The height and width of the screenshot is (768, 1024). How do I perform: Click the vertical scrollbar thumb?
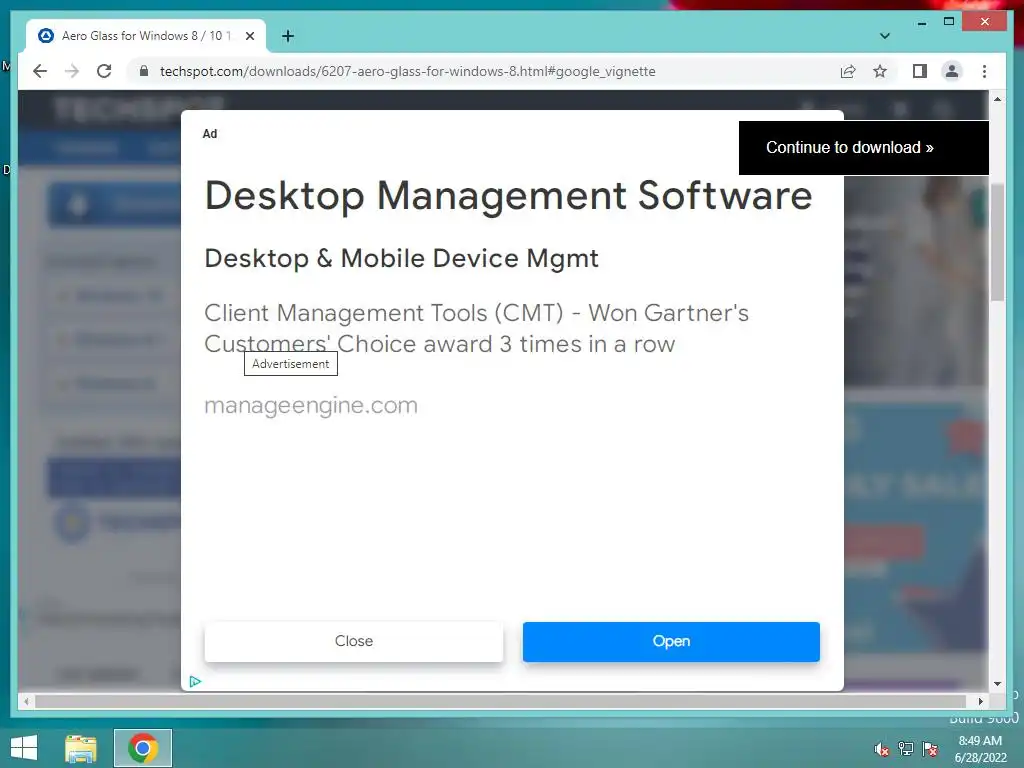(997, 243)
